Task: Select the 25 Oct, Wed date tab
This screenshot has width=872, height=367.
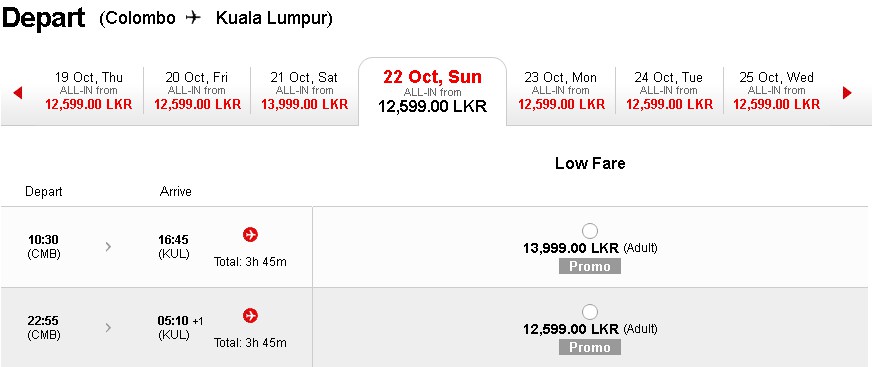Action: point(776,91)
